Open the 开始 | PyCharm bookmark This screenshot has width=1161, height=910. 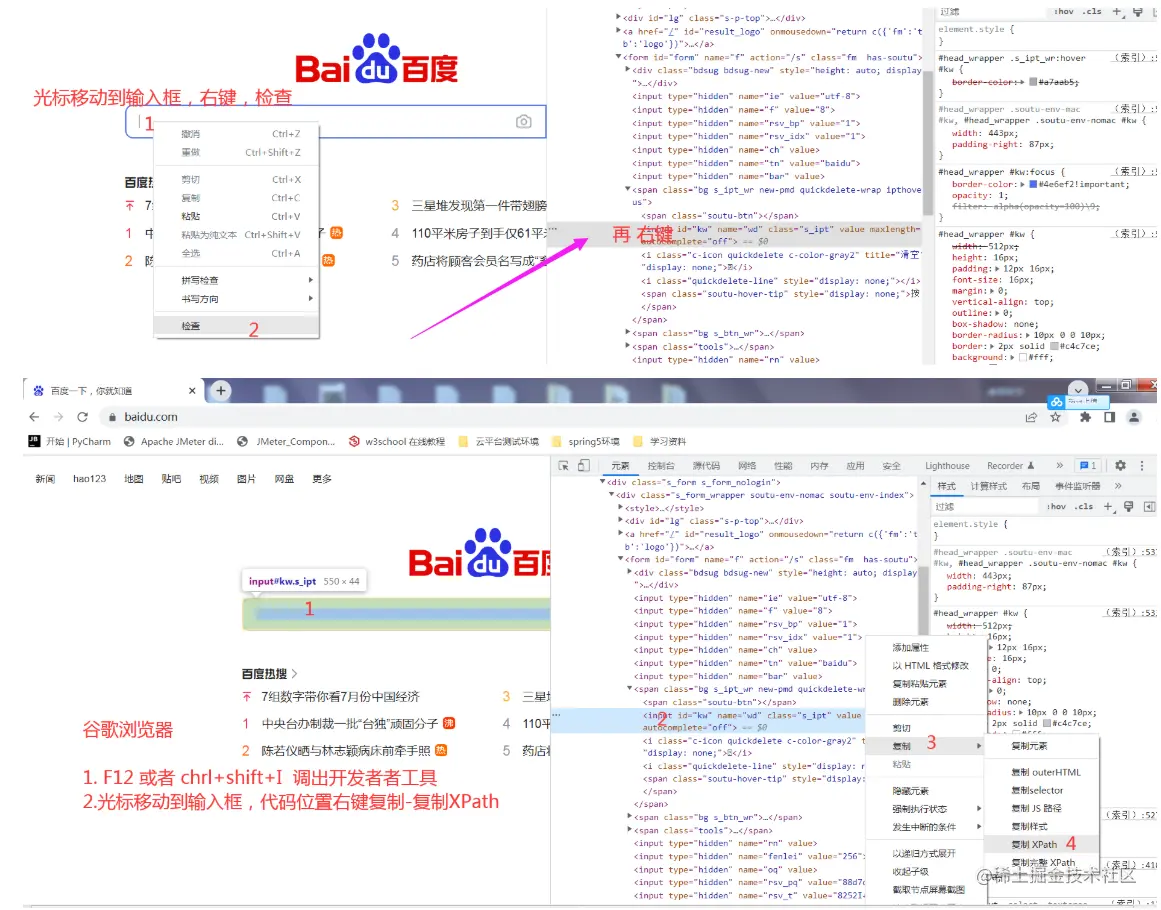click(x=70, y=441)
